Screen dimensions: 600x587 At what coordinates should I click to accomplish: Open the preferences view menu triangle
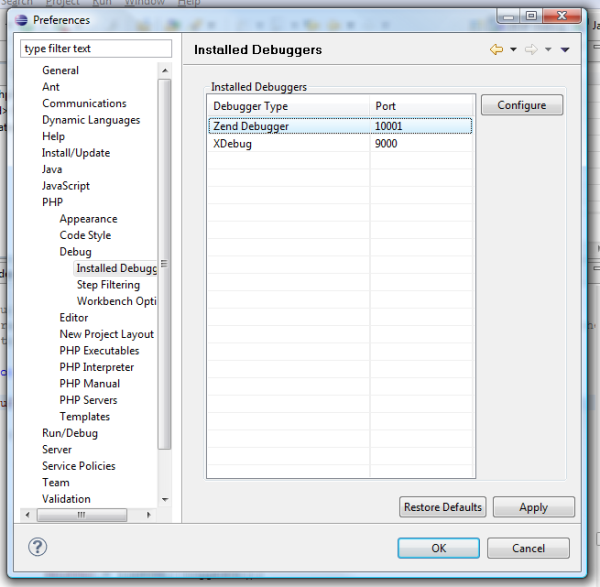(565, 49)
